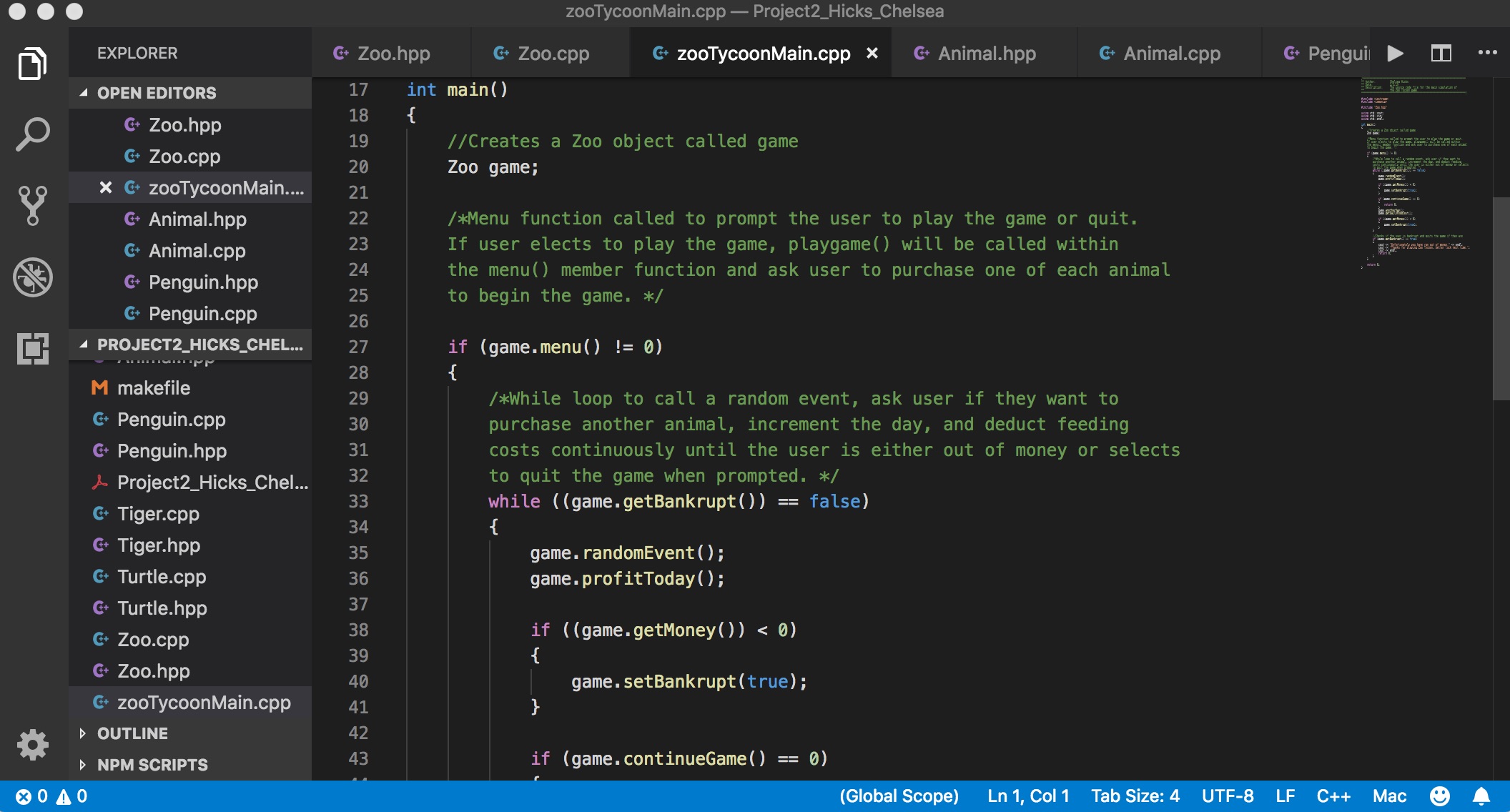
Task: Click the feedback smiley icon
Action: coord(1440,796)
